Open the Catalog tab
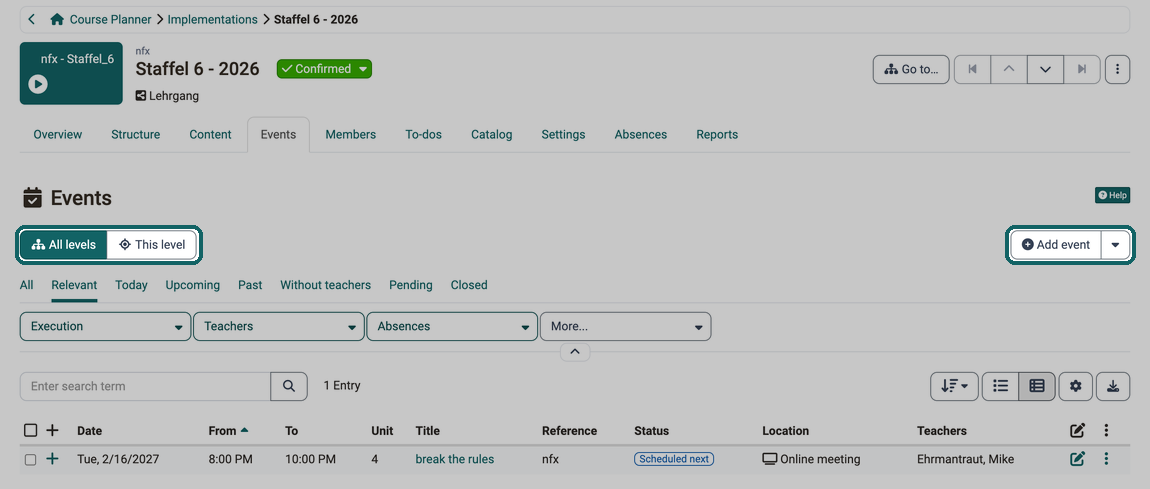This screenshot has width=1150, height=489. point(491,135)
